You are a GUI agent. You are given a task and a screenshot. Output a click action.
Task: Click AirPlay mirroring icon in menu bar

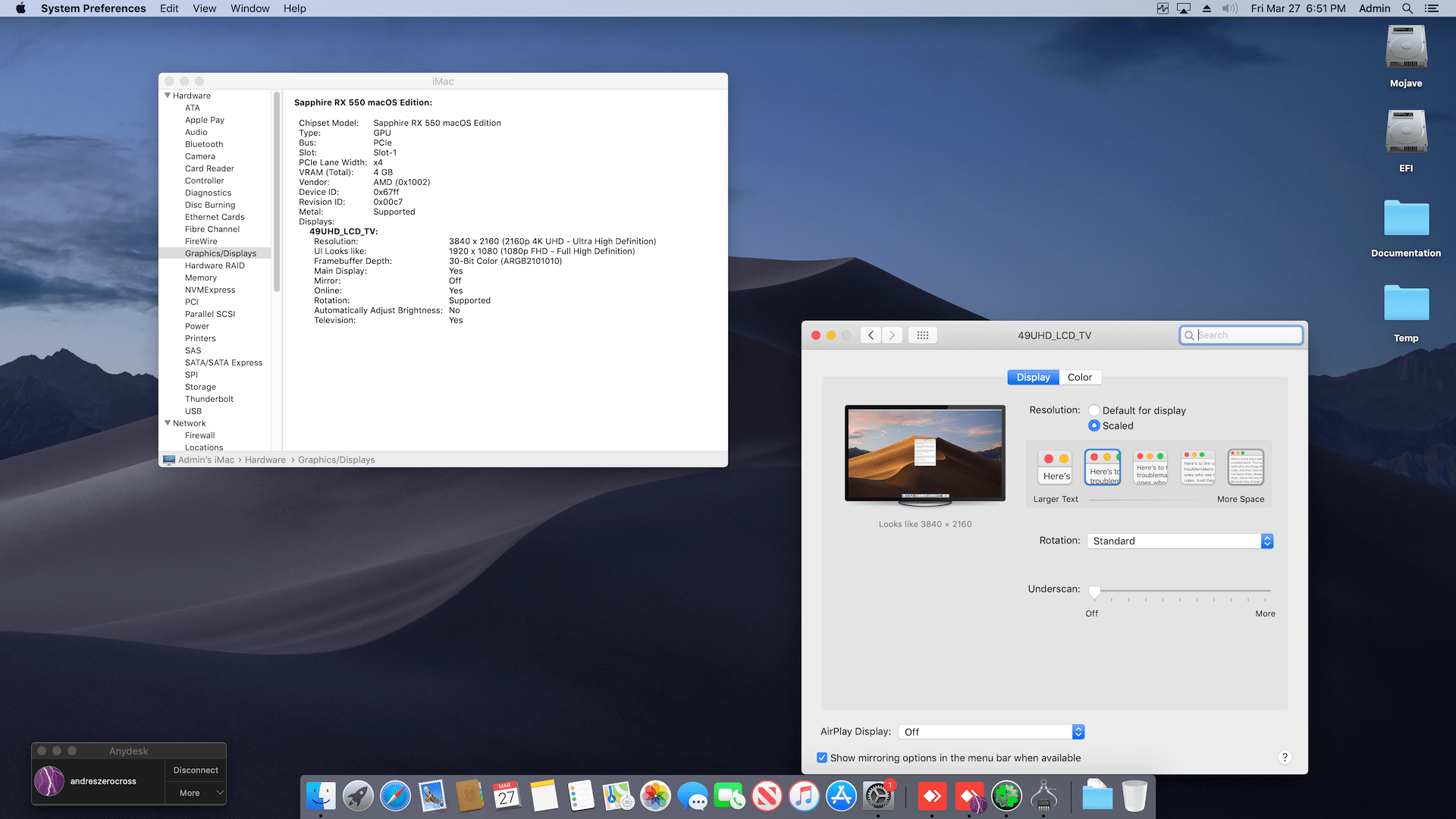click(x=1184, y=8)
